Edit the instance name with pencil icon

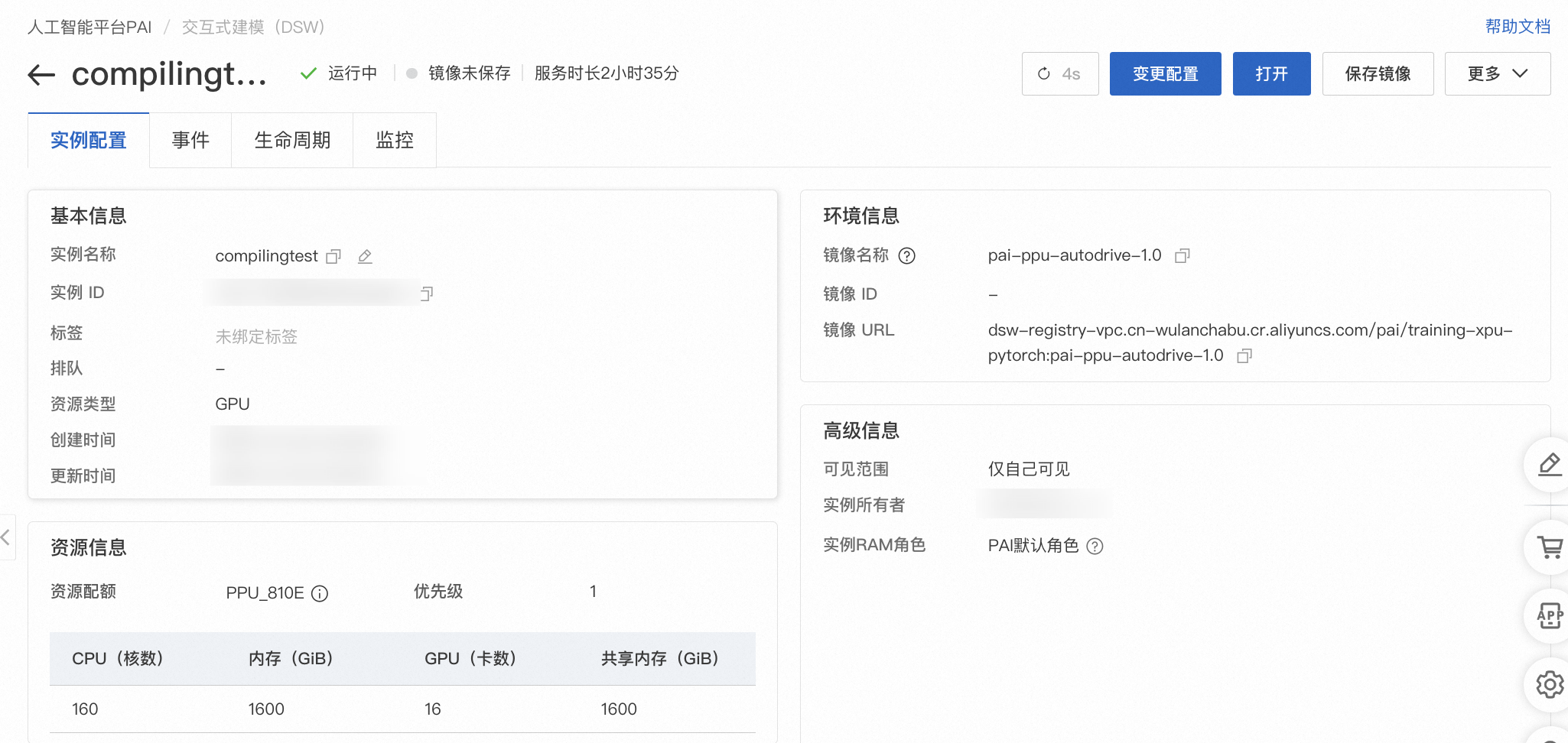click(366, 256)
